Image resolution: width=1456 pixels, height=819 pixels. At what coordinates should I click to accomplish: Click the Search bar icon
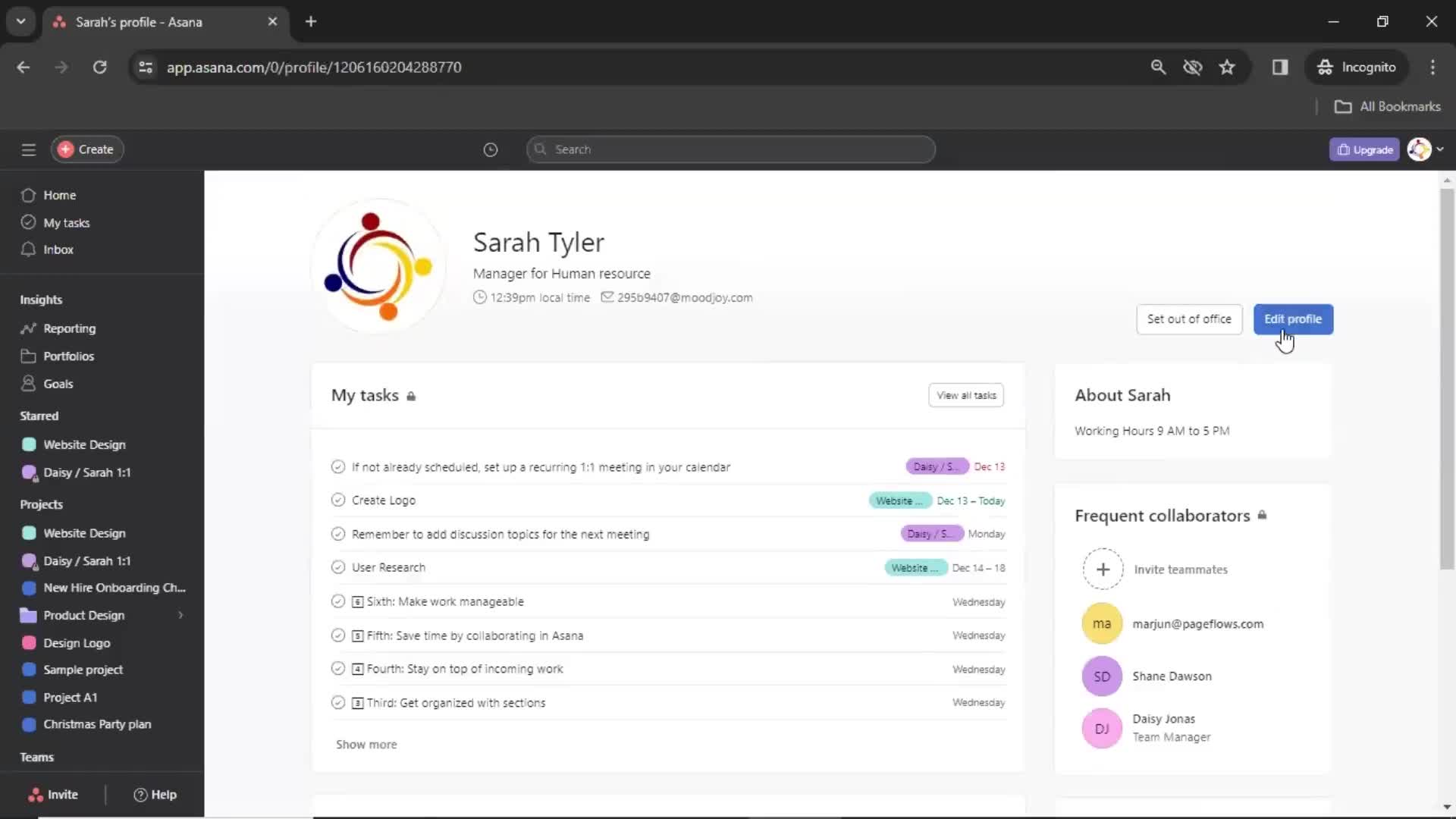(540, 149)
